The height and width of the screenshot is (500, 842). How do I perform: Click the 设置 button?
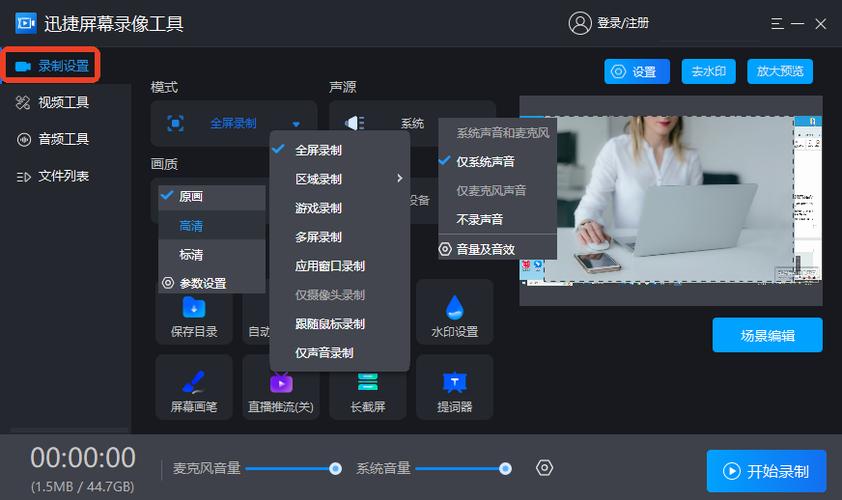(x=637, y=71)
